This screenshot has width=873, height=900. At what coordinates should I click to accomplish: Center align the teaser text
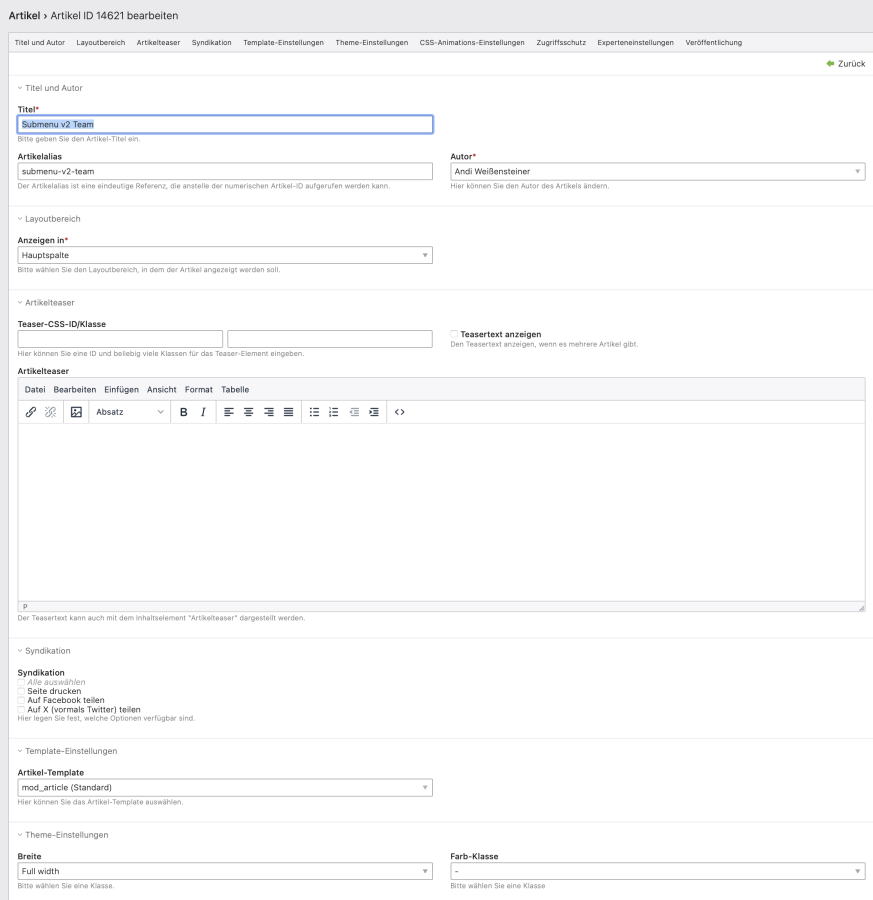tap(249, 412)
